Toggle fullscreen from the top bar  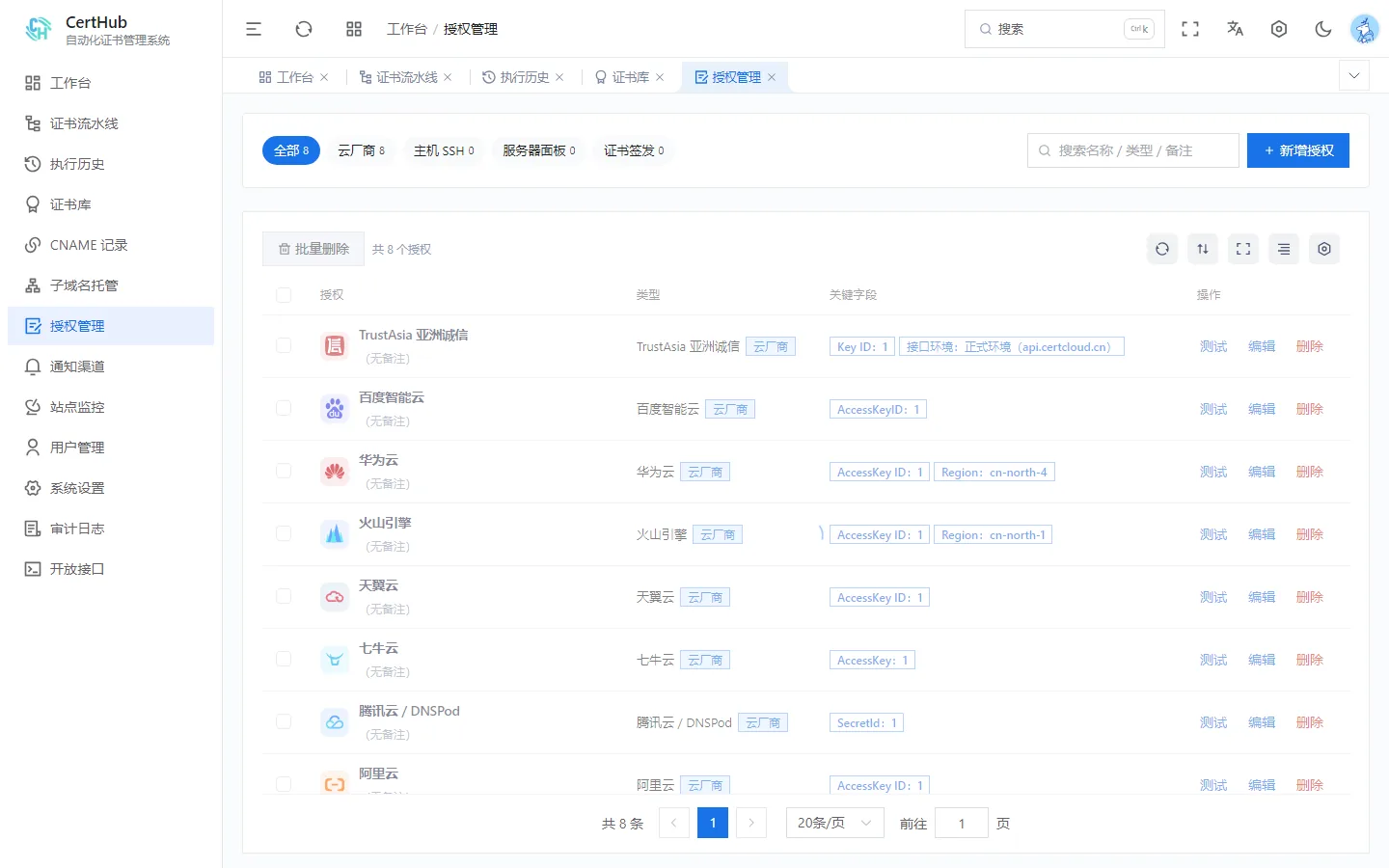(x=1190, y=29)
